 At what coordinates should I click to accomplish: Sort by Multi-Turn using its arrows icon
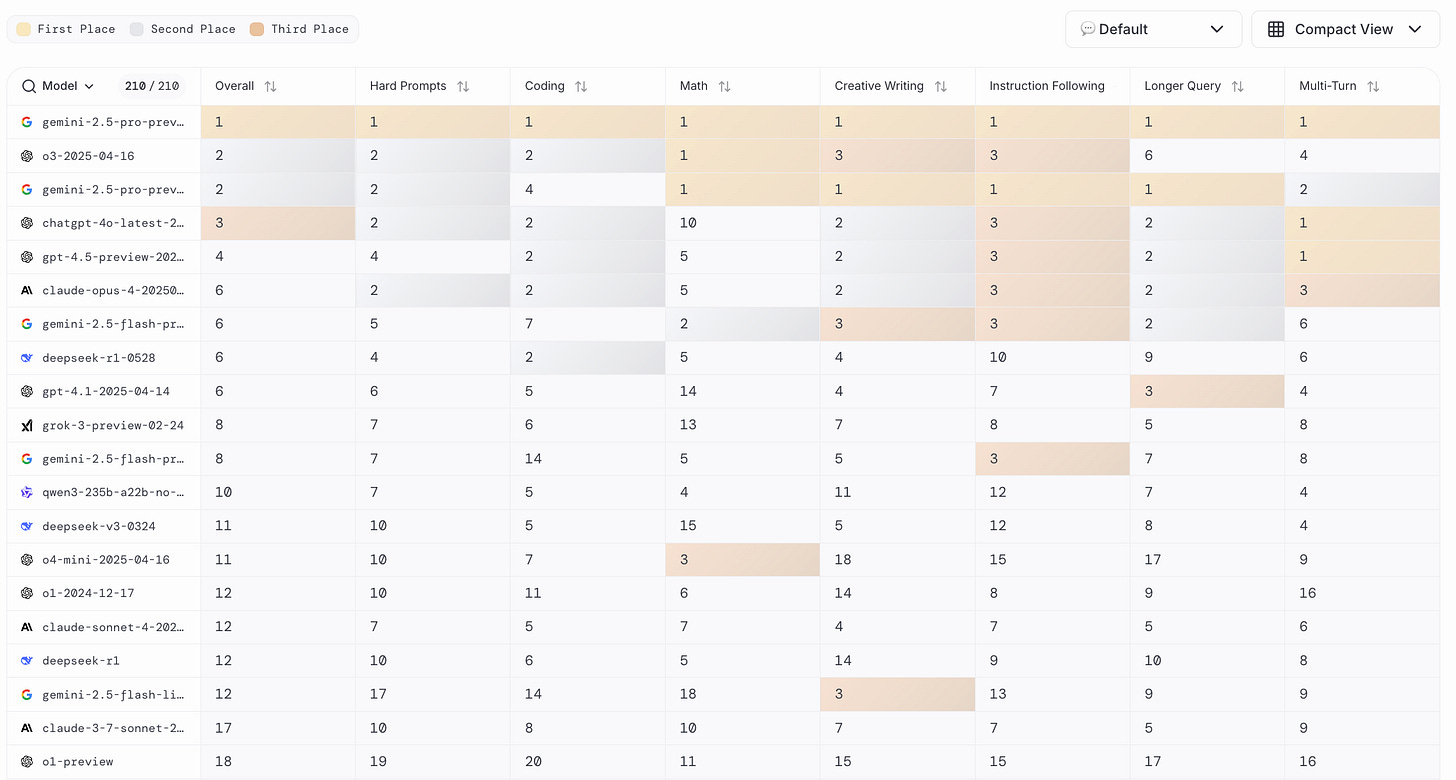tap(1373, 87)
